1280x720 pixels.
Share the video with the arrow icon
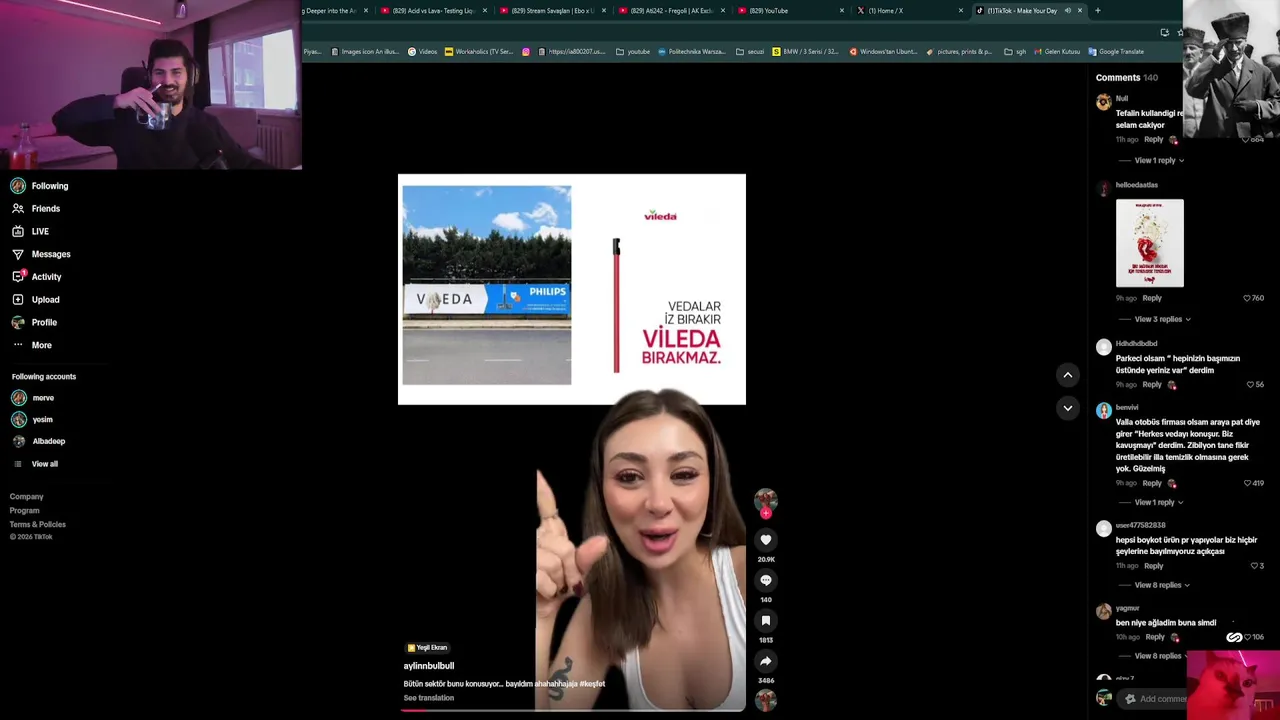tap(766, 661)
